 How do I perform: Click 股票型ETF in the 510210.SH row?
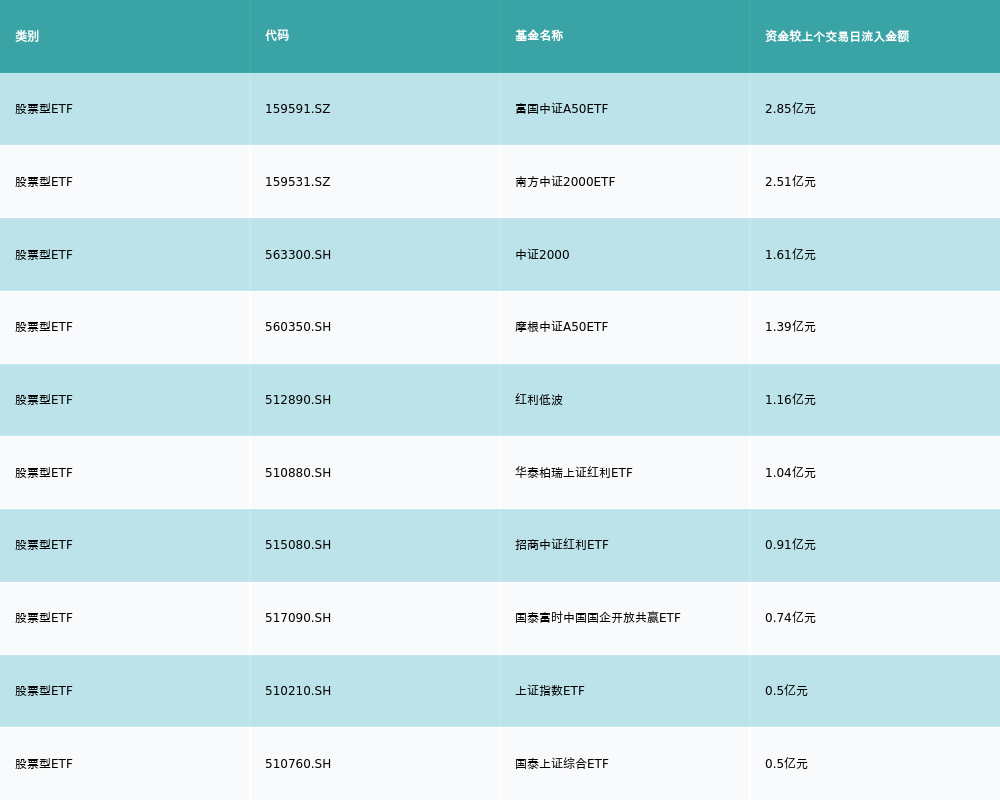coord(44,691)
